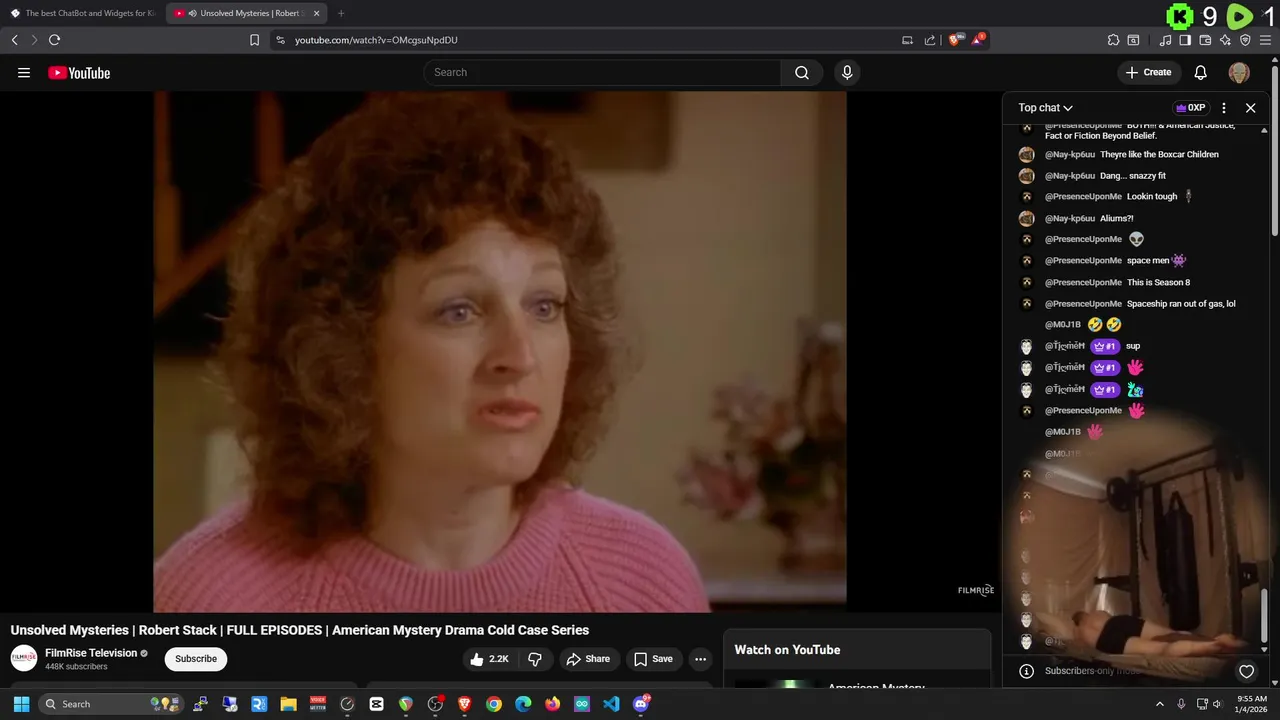
Task: Show hidden system tray icons chevron
Action: pyautogui.click(x=1160, y=704)
